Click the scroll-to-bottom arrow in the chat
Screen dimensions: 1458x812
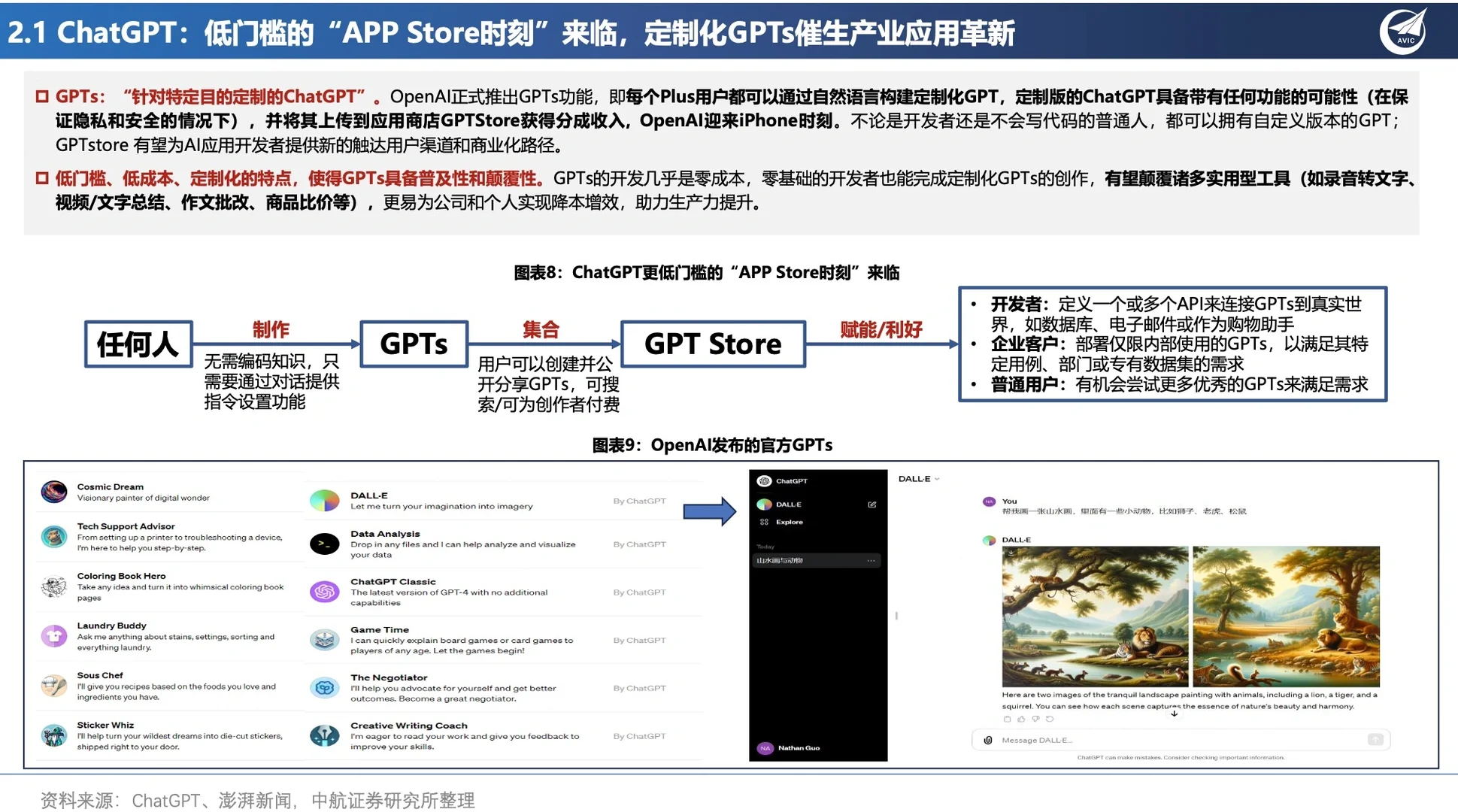click(1174, 714)
